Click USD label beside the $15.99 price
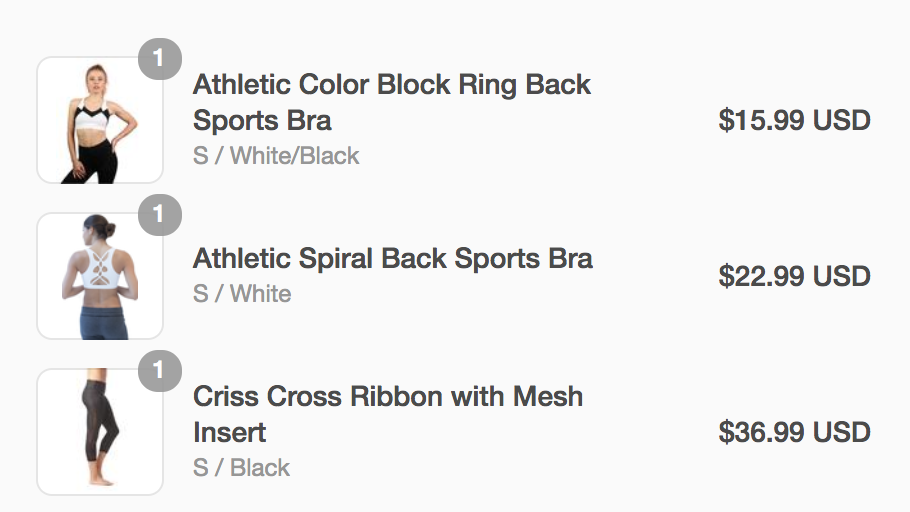The image size is (910, 512). tap(841, 121)
